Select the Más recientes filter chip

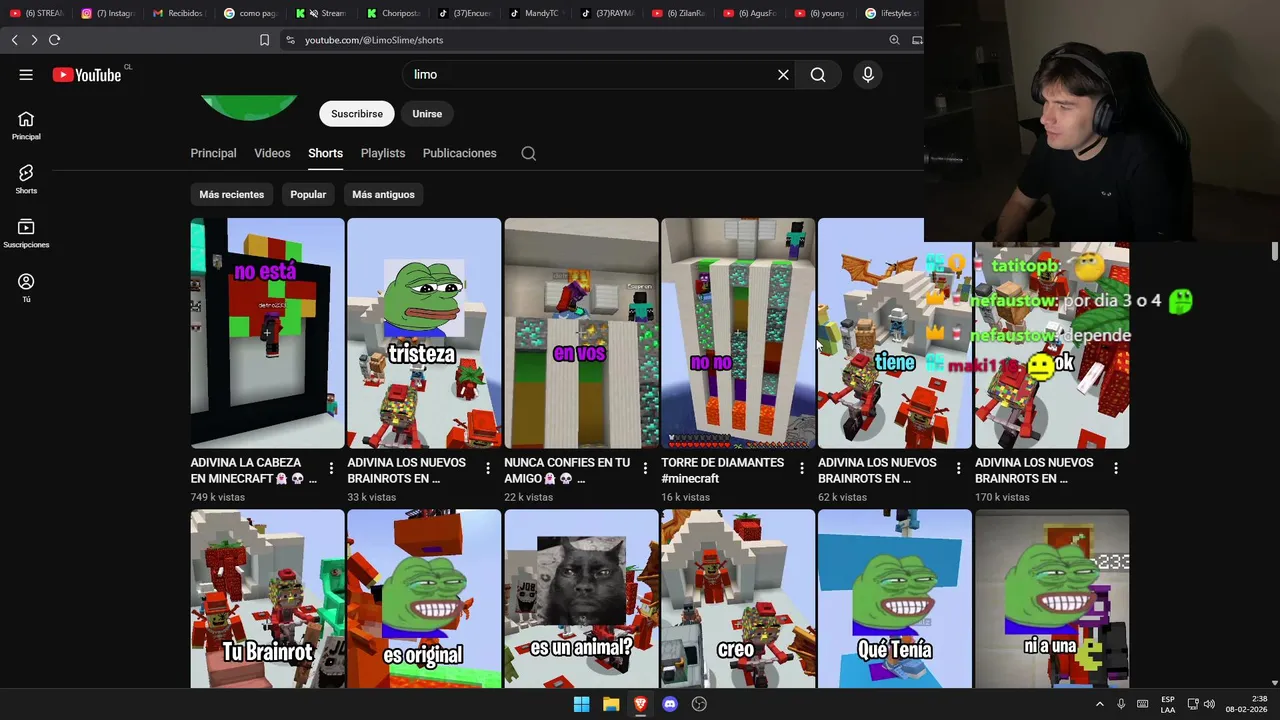pyautogui.click(x=232, y=195)
